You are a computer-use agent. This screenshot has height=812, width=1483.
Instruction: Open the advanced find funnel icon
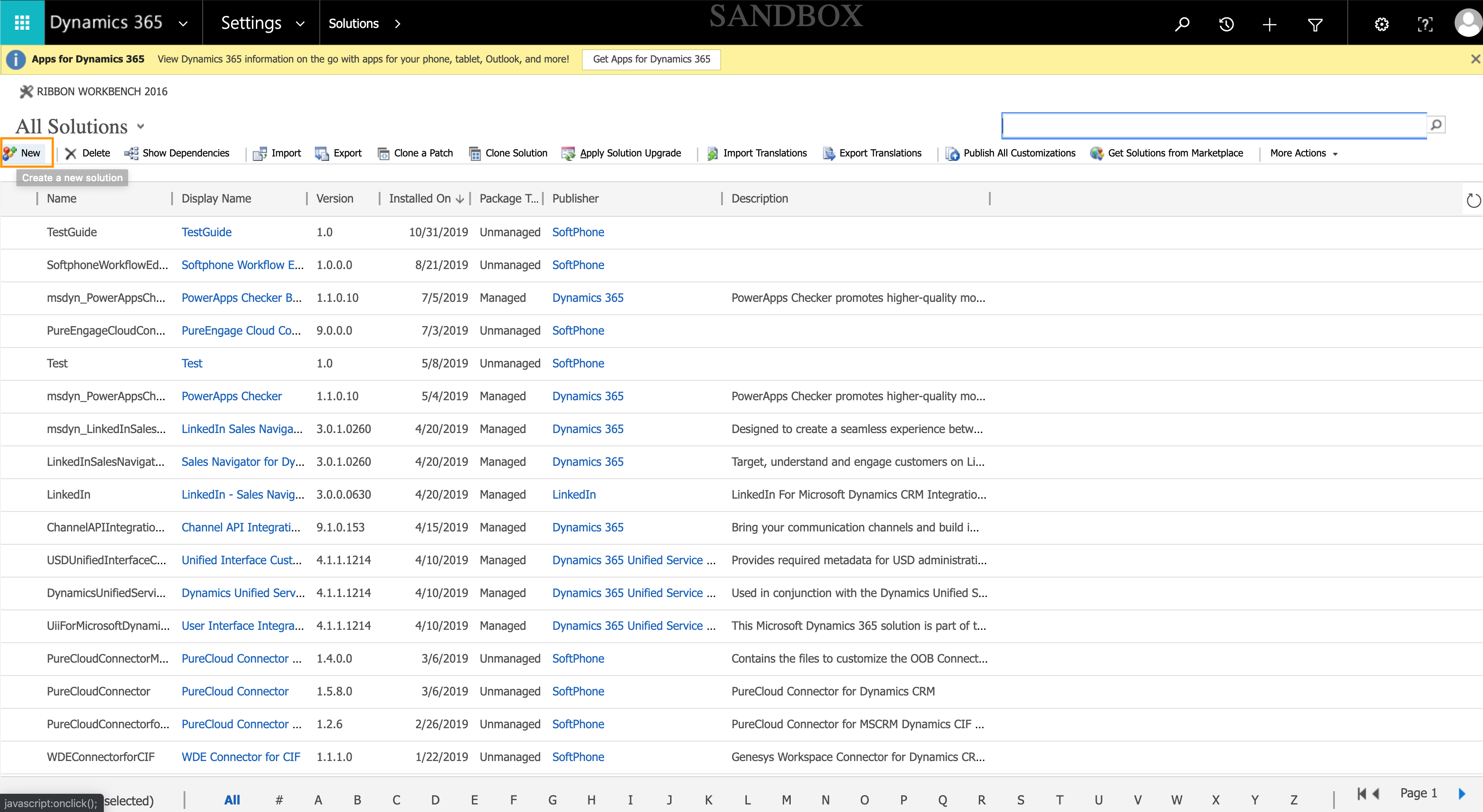click(x=1315, y=24)
